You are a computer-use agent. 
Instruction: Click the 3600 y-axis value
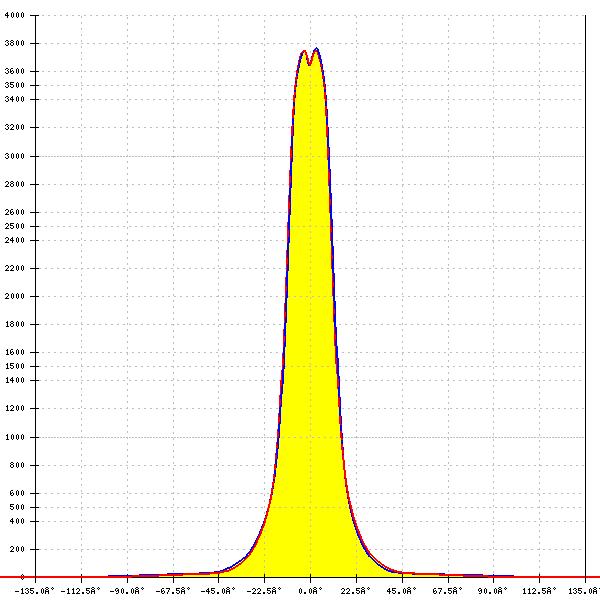(15, 71)
